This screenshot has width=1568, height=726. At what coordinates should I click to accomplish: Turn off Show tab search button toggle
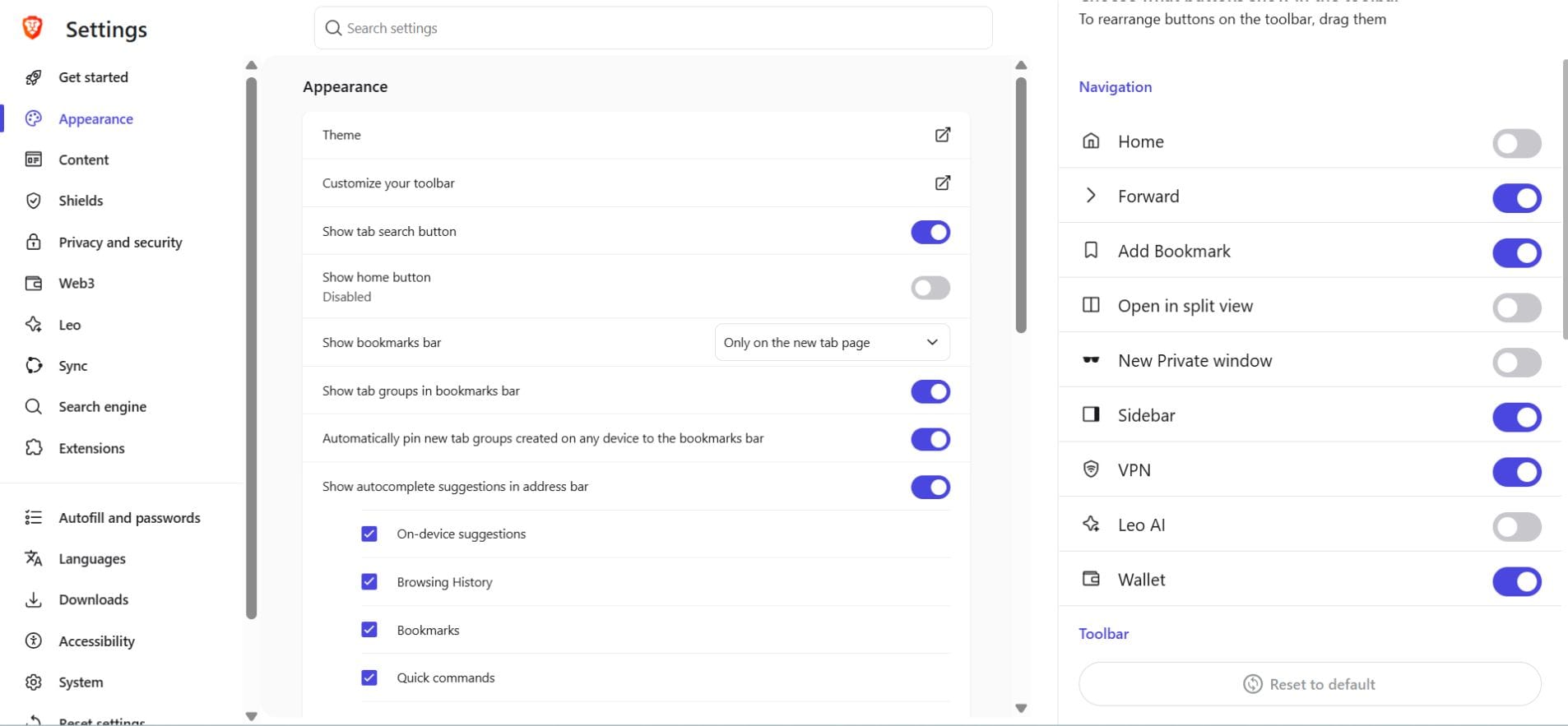(930, 232)
